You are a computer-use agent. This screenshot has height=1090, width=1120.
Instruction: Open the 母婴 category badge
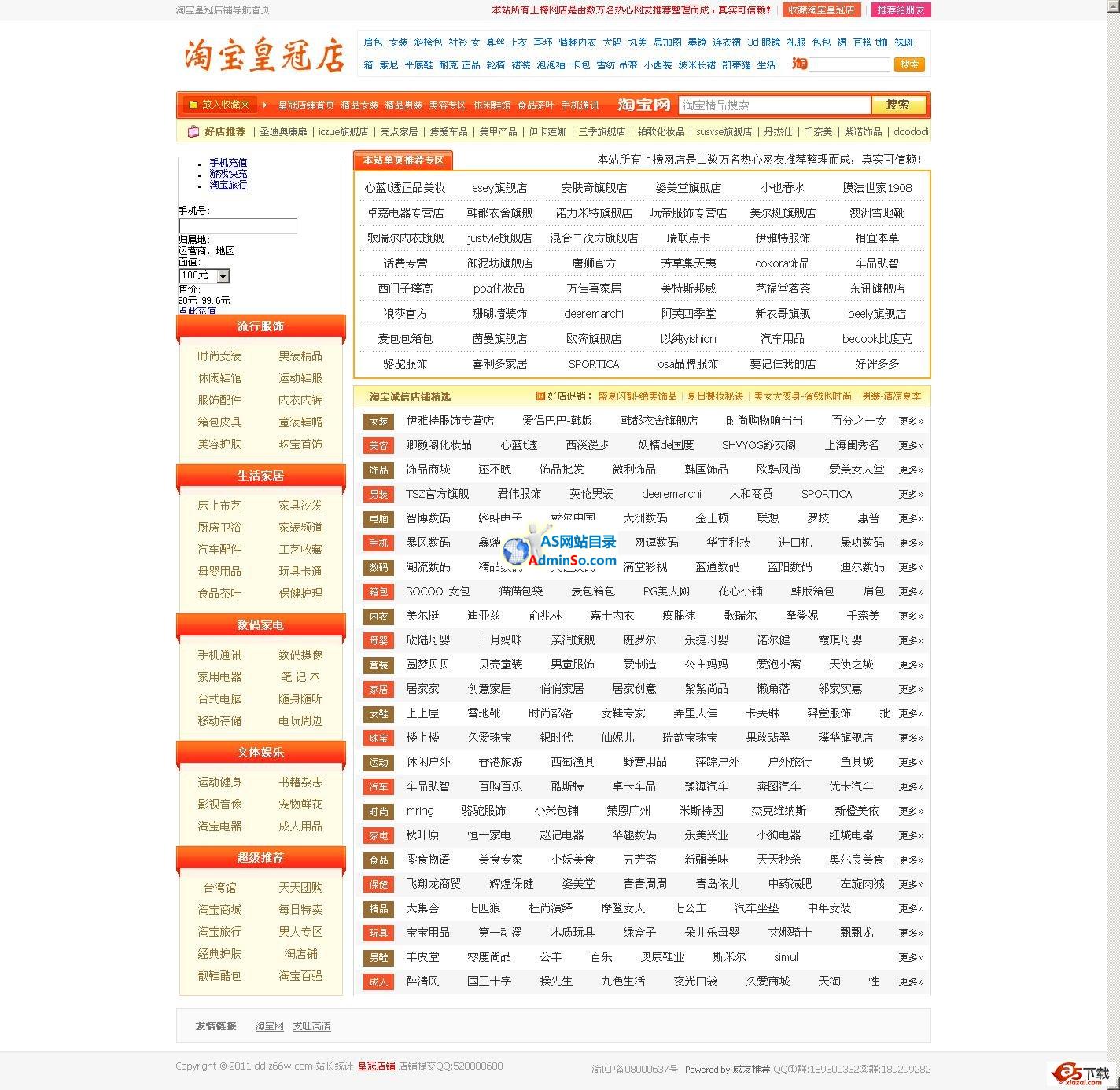(x=378, y=641)
